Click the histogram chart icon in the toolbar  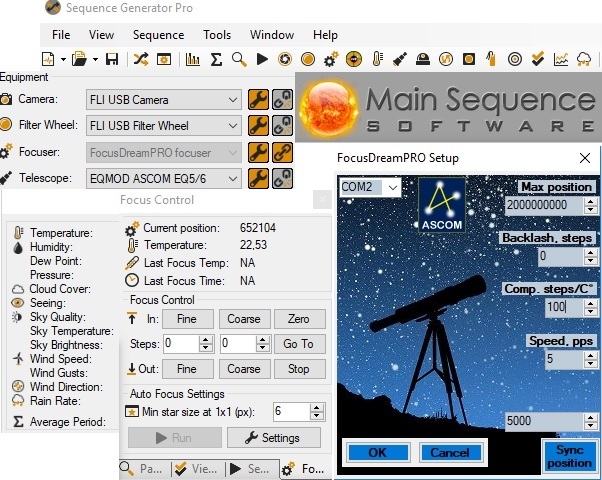[192, 59]
